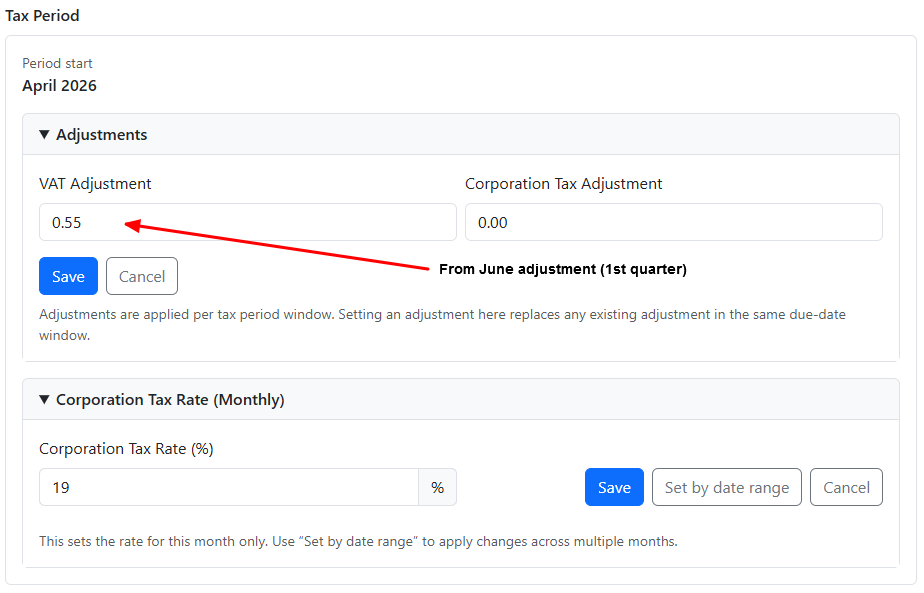Save the Corporation Tax Rate
Image resolution: width=924 pixels, height=593 pixels.
[614, 487]
